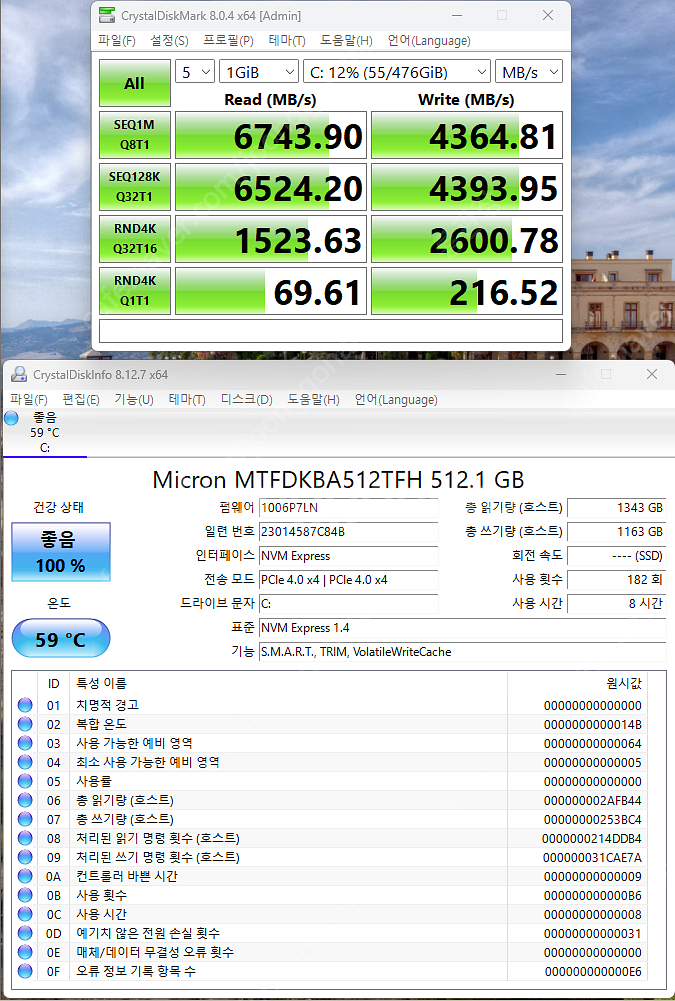The width and height of the screenshot is (675, 1001).
Task: Click status orb for 08 처리된 읽기 명령 횟수
Action: click(25, 838)
